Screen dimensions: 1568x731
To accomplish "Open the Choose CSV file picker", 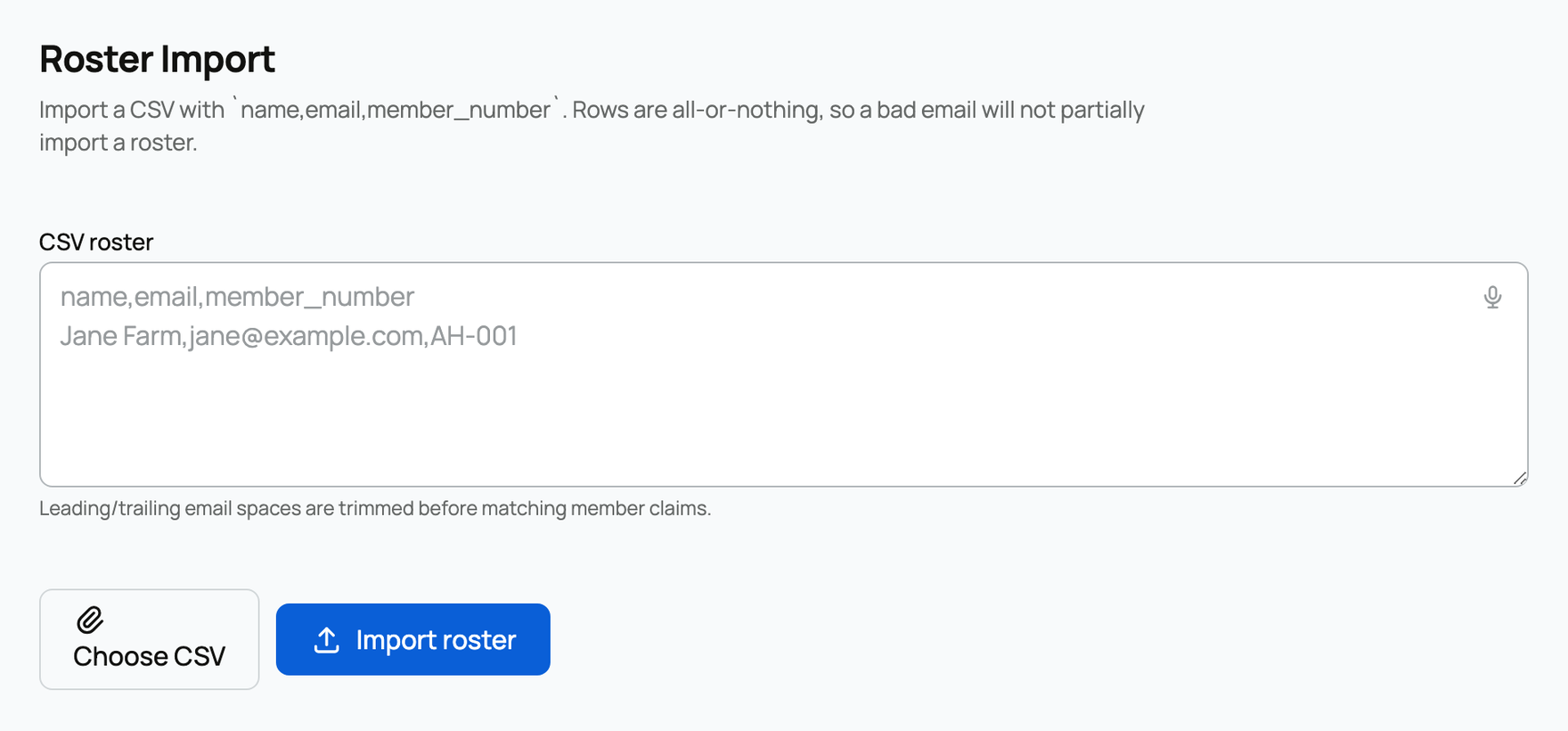I will 150,639.
